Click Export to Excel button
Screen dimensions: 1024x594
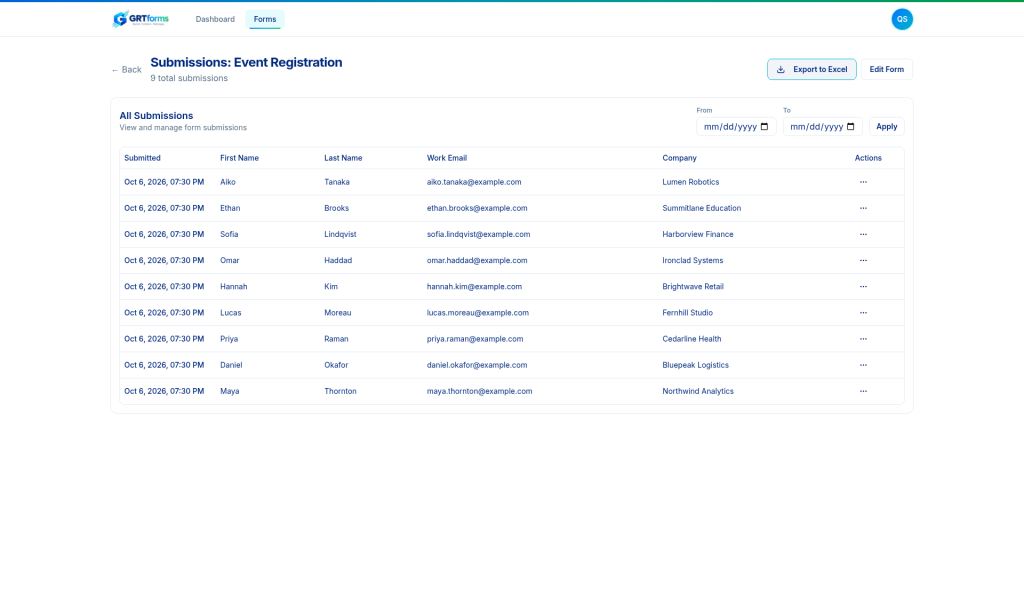tap(812, 69)
